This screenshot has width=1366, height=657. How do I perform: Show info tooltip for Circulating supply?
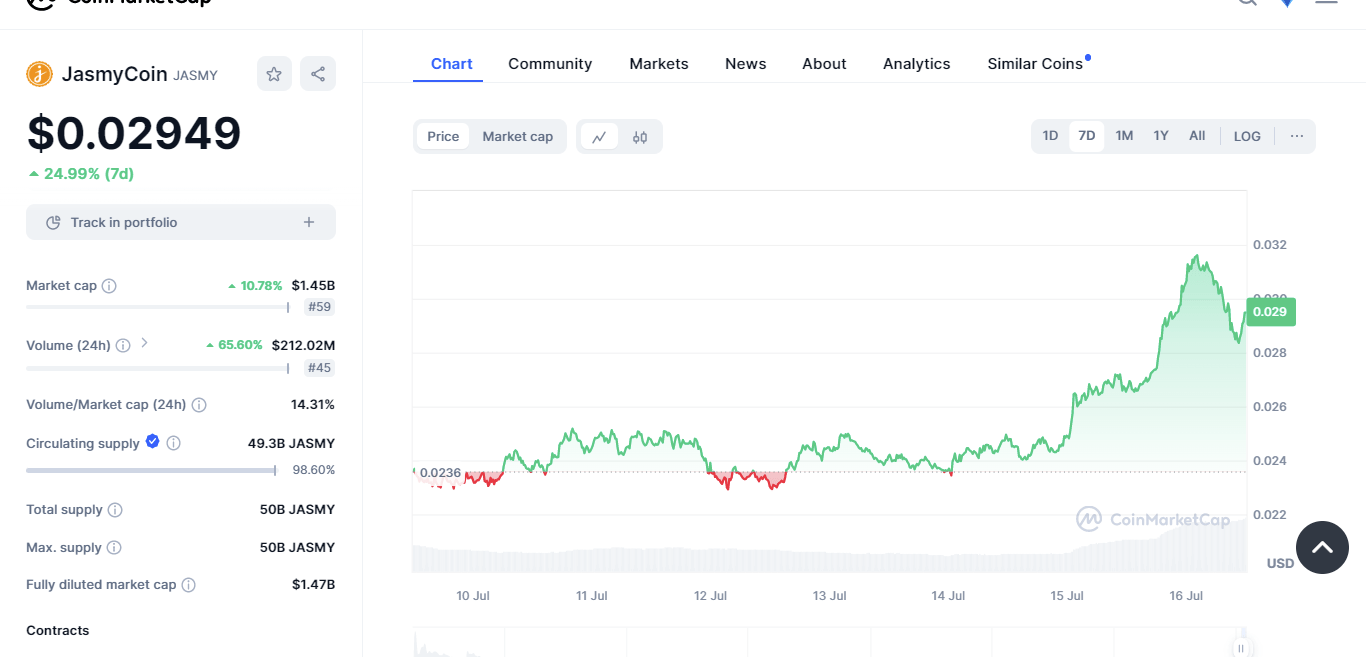(x=173, y=443)
